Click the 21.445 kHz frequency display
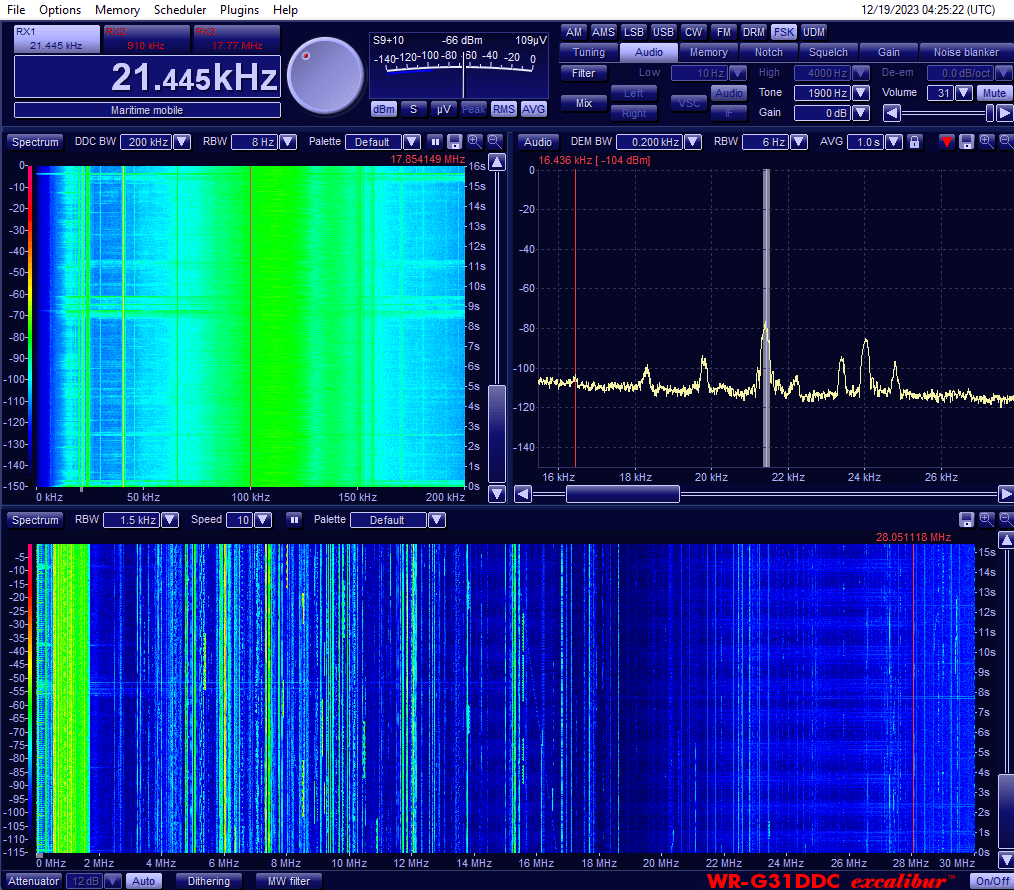Viewport: 1014px width, 890px height. [147, 76]
